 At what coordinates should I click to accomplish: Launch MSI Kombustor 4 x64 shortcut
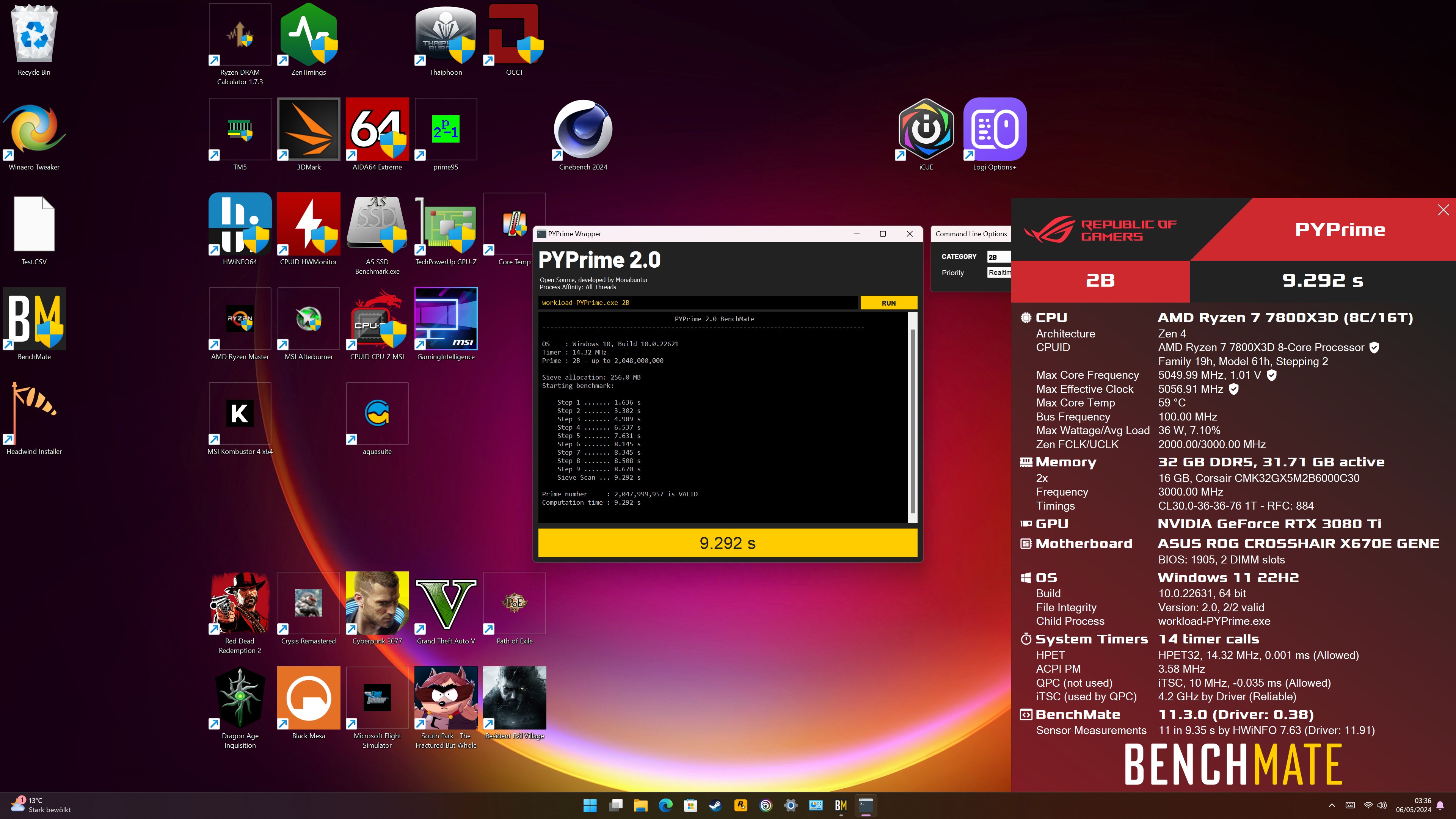tap(240, 419)
